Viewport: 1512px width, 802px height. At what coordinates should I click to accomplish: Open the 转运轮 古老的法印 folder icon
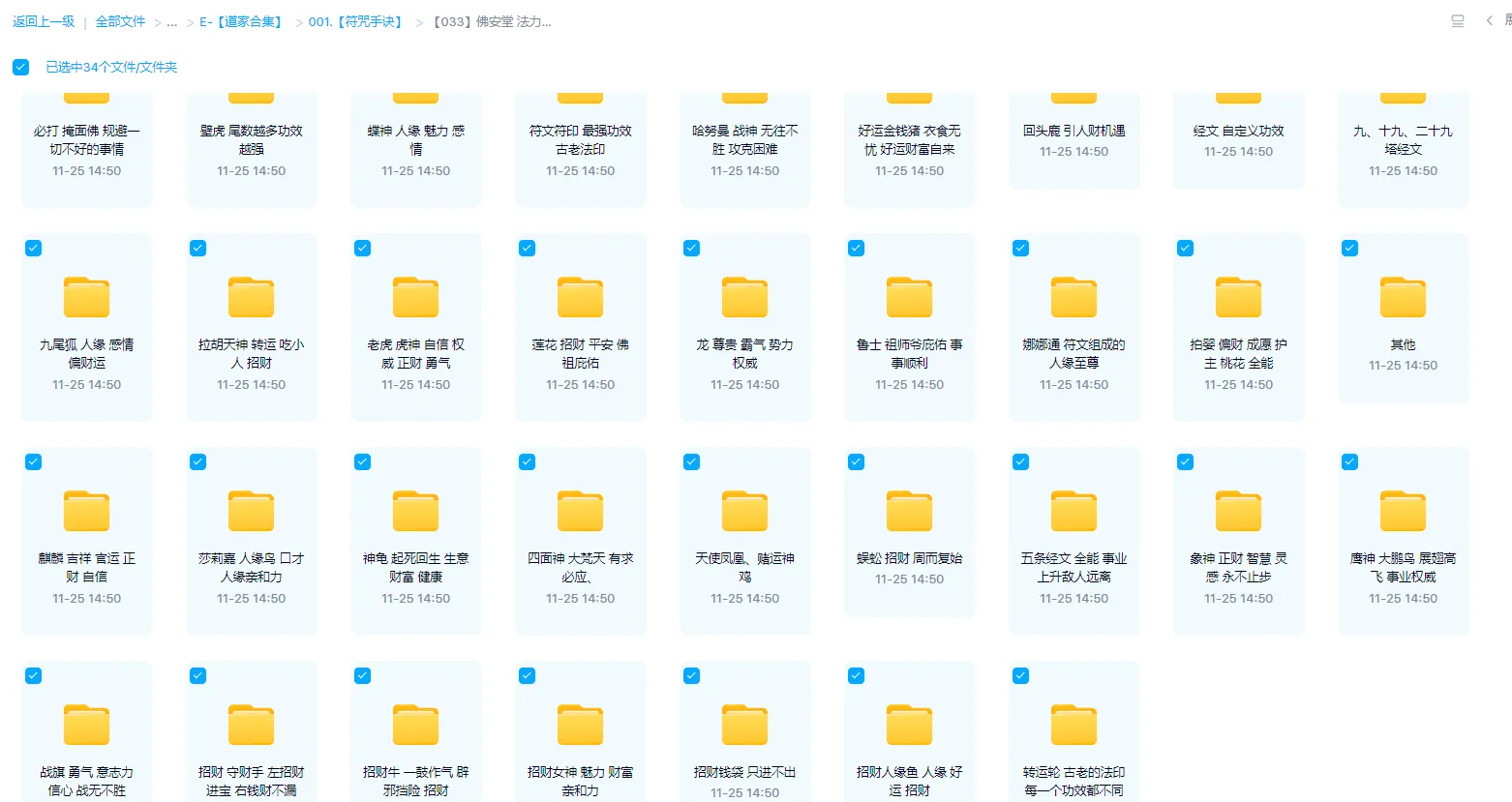pyautogui.click(x=1074, y=725)
